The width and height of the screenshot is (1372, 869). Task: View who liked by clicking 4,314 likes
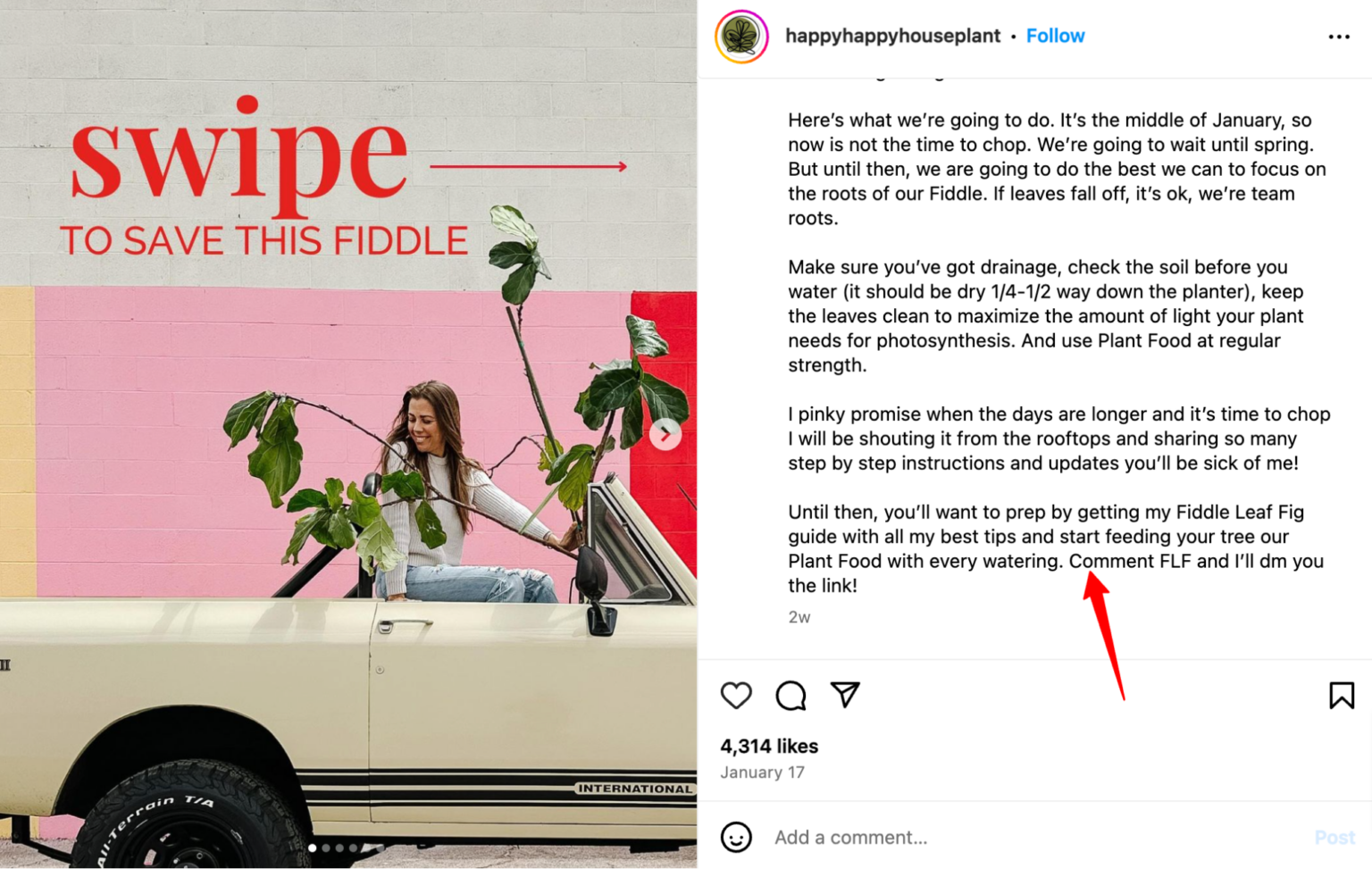tap(768, 746)
